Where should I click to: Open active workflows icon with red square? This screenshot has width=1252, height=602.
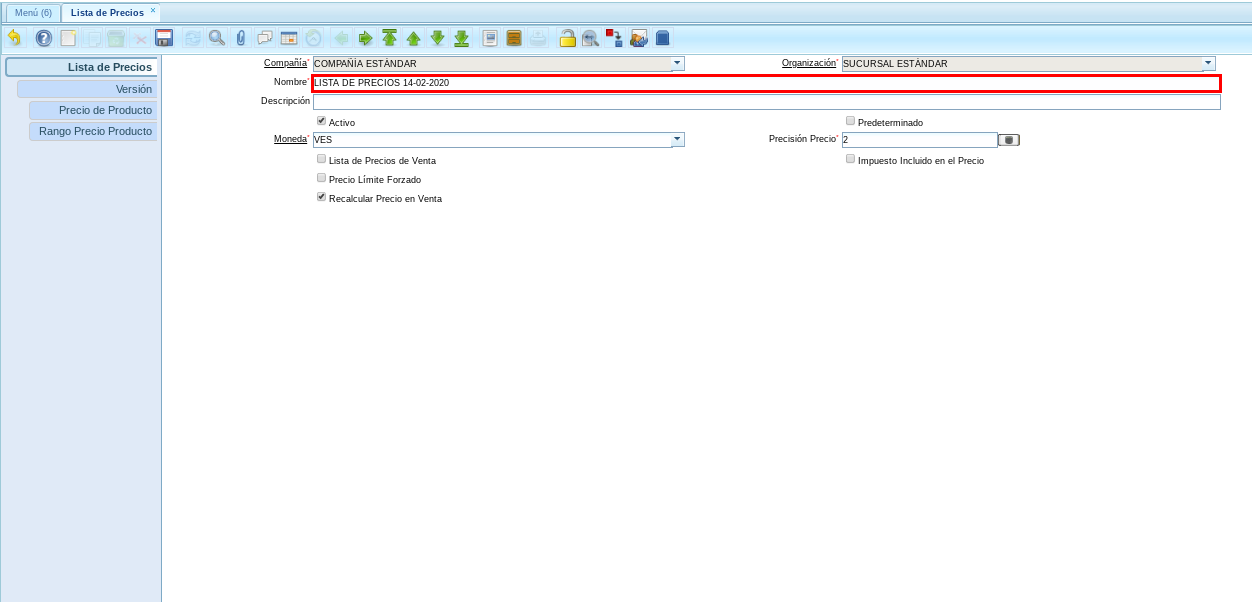tap(615, 38)
